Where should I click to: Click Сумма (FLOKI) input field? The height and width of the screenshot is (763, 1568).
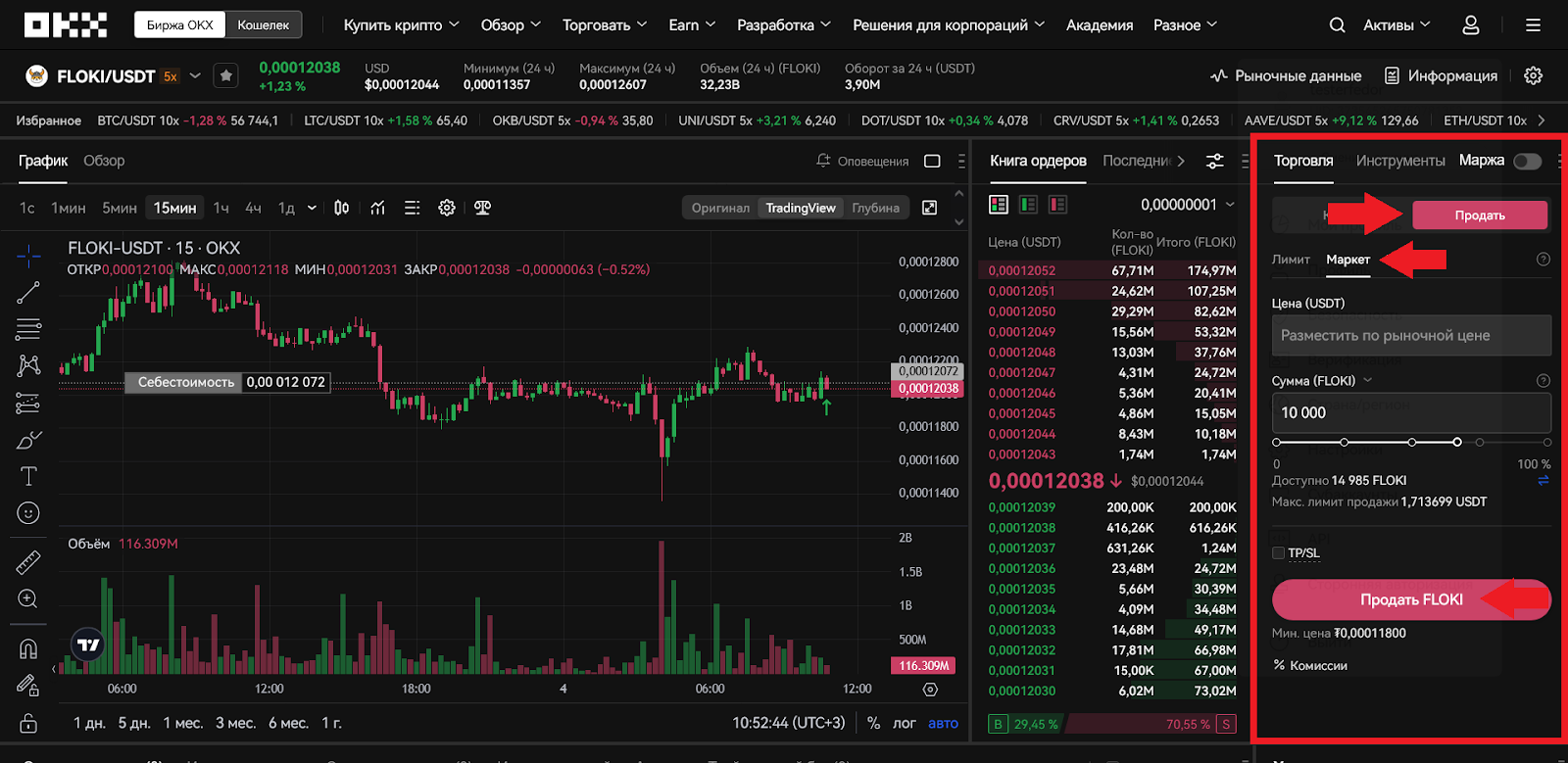(x=1411, y=413)
